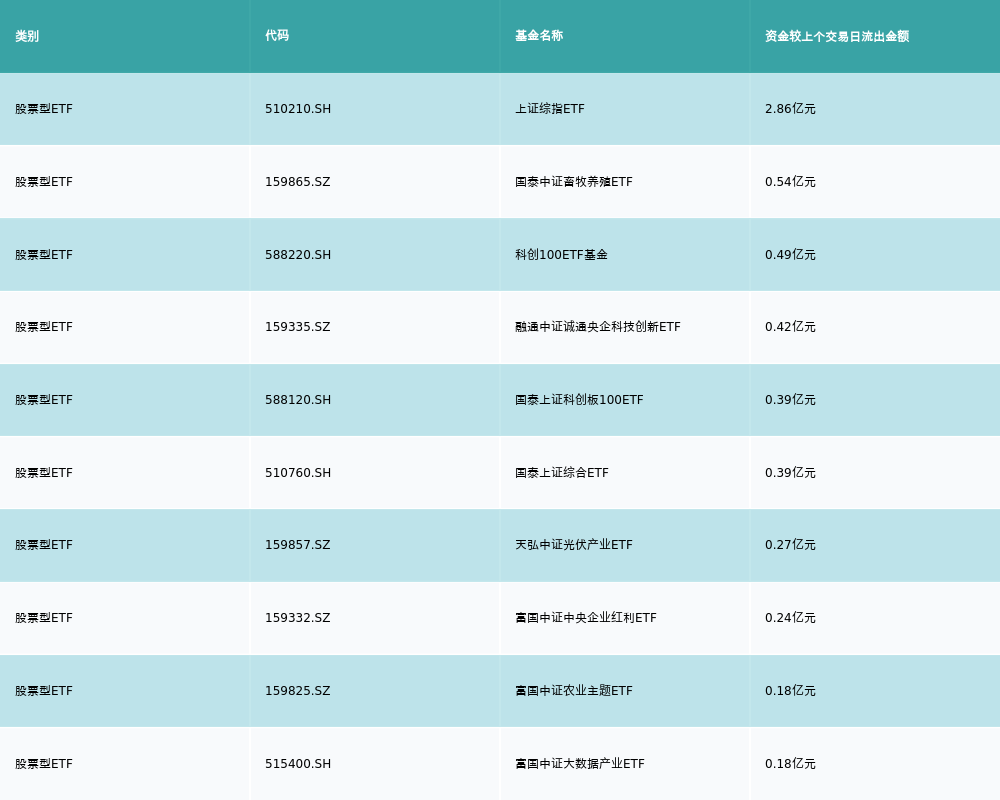1000x800 pixels.
Task: Select code 588220.SH
Action: click(298, 255)
